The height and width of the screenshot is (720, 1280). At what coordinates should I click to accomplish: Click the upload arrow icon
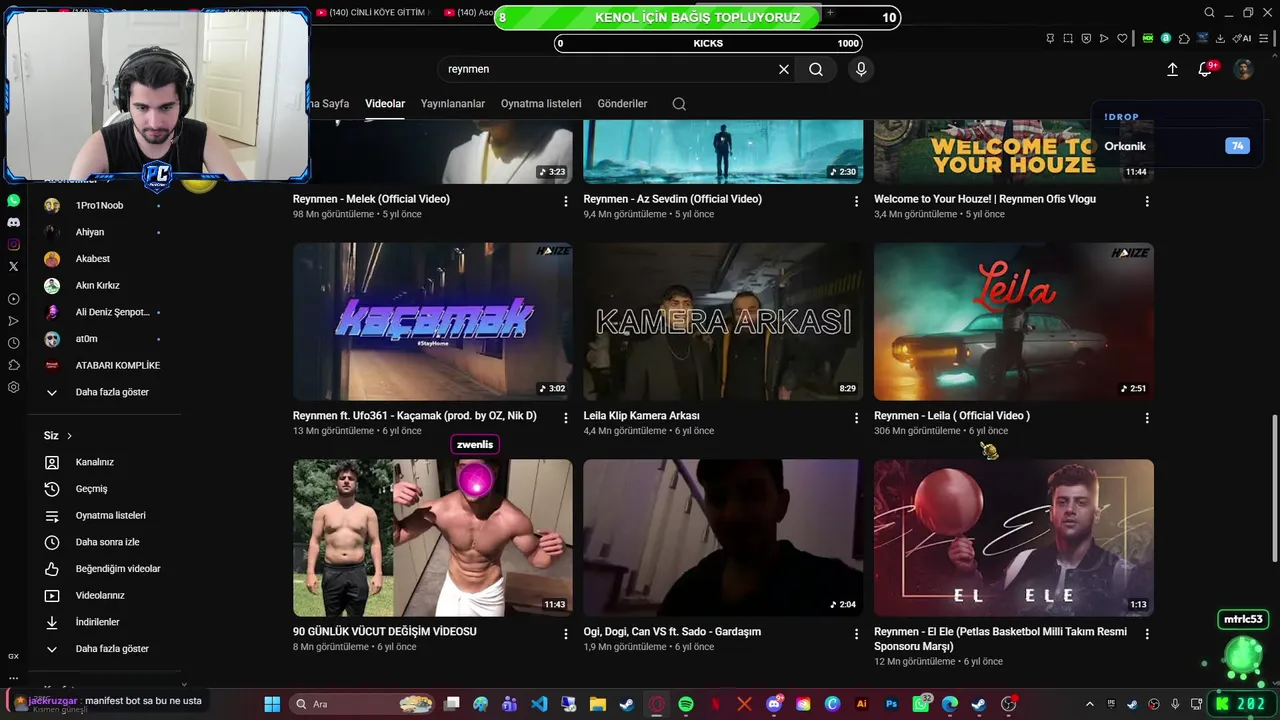[x=1173, y=69]
